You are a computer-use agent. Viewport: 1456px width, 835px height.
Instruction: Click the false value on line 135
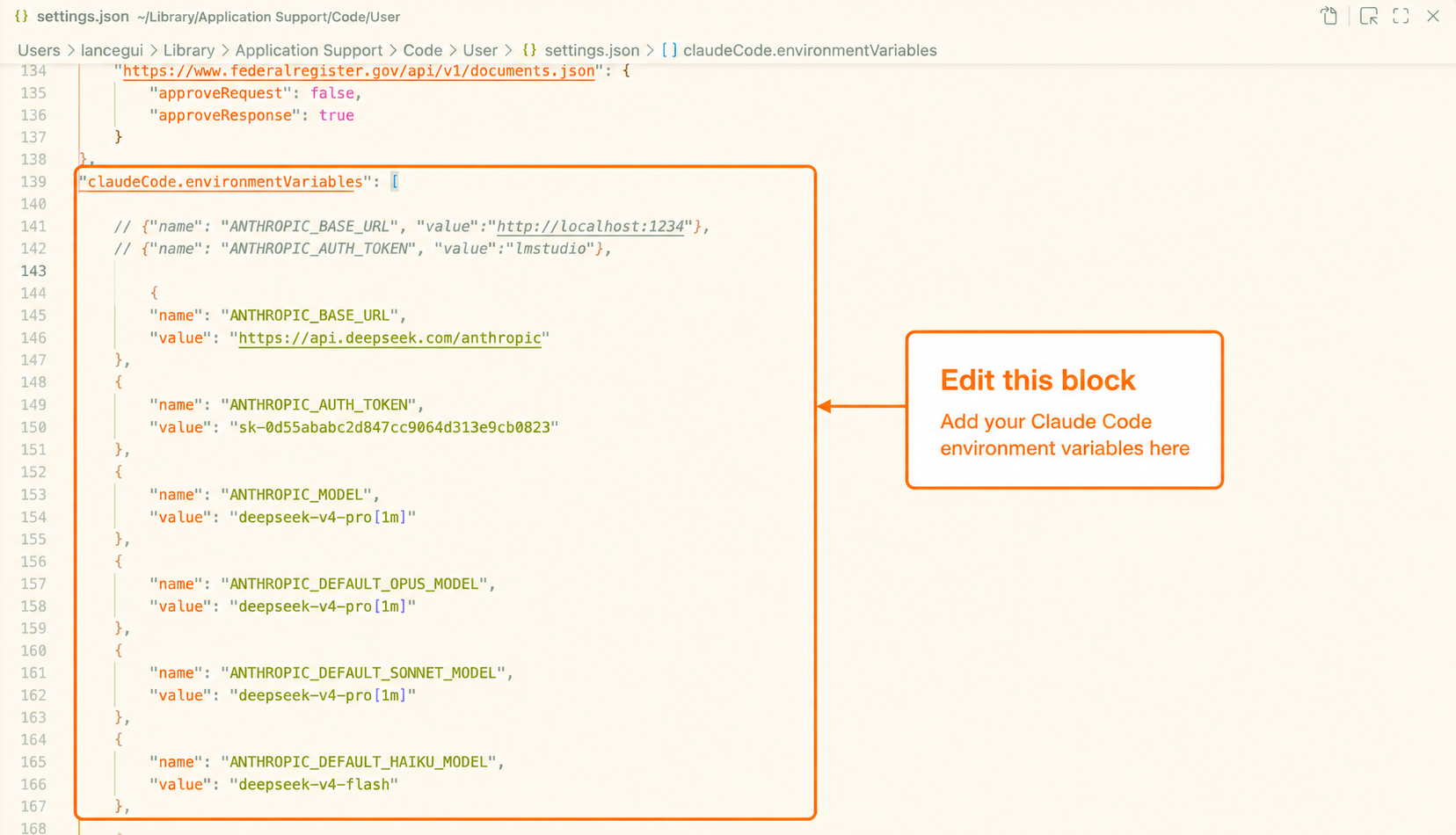coord(332,93)
